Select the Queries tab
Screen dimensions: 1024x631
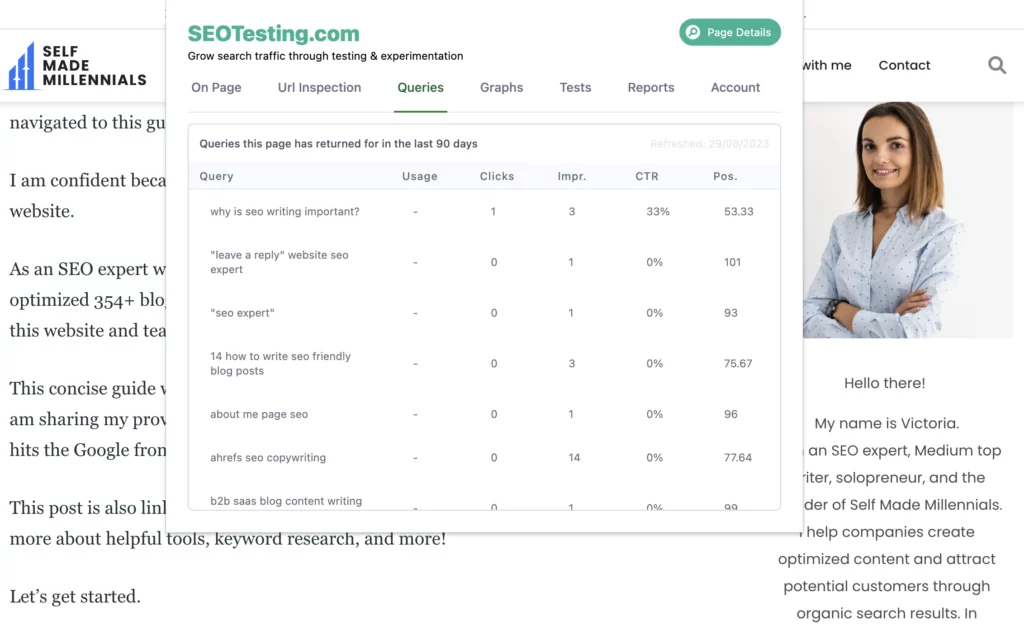(420, 88)
